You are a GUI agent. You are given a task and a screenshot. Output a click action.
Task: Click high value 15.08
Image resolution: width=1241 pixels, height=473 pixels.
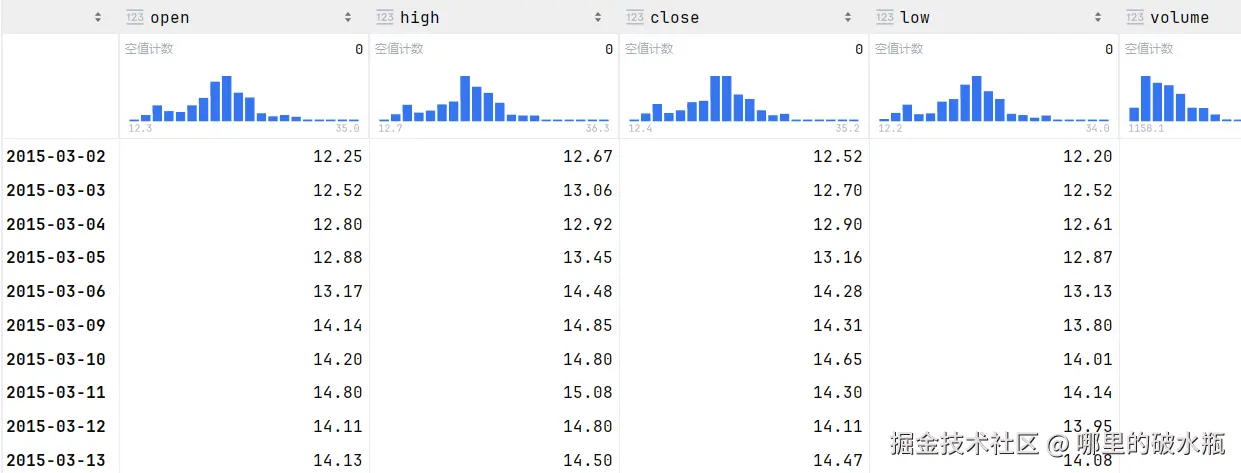588,392
